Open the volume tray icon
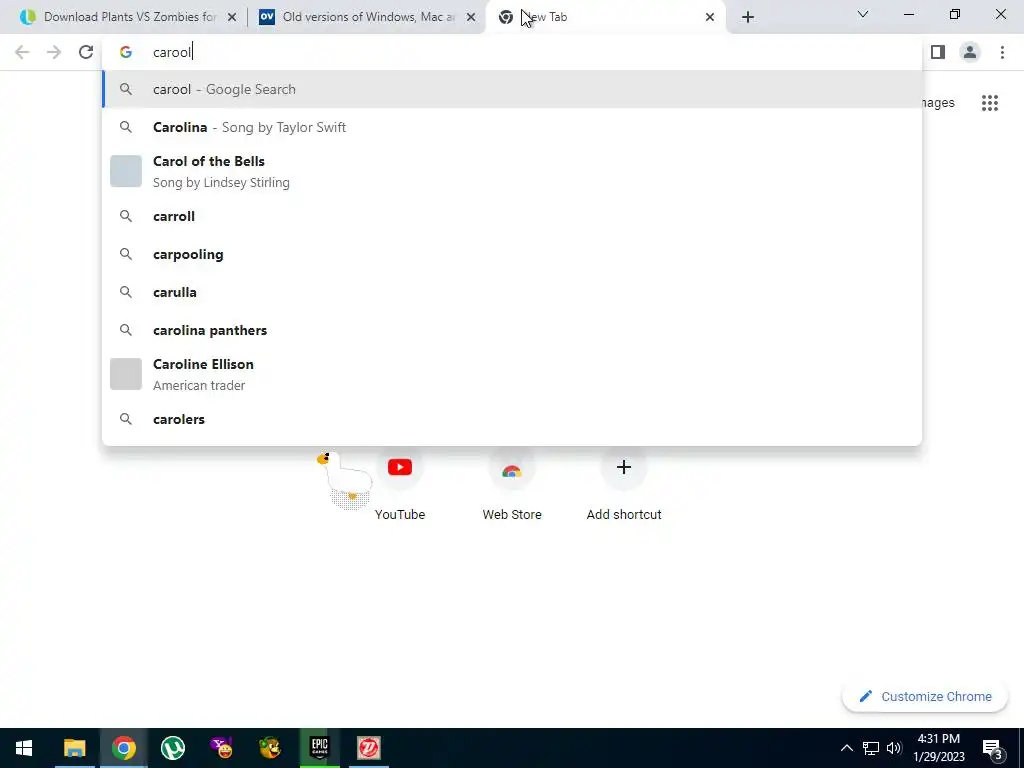Image resolution: width=1024 pixels, height=768 pixels. (x=894, y=748)
